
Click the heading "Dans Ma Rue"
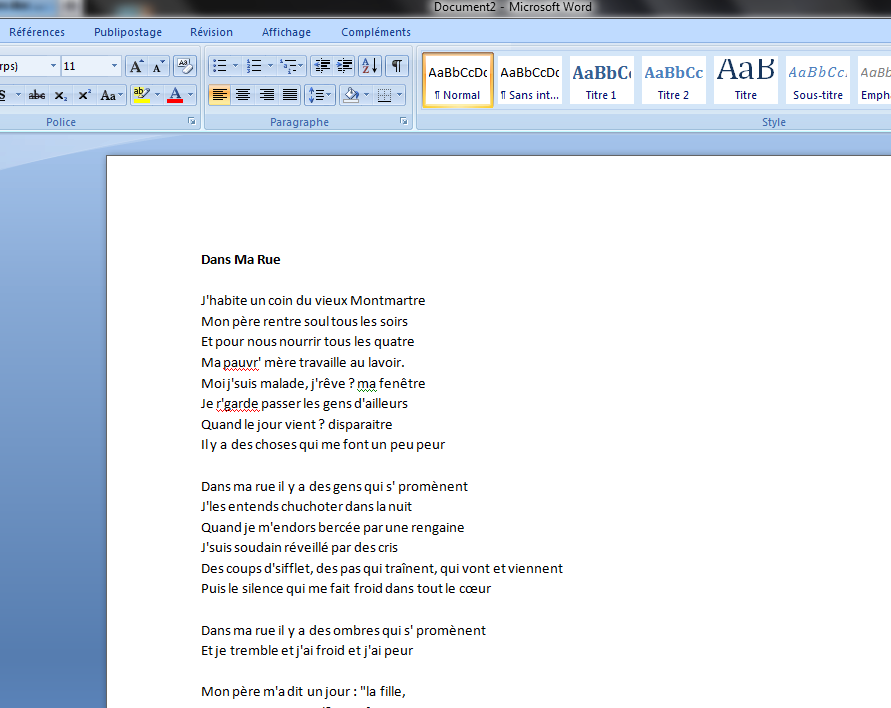pos(240,260)
